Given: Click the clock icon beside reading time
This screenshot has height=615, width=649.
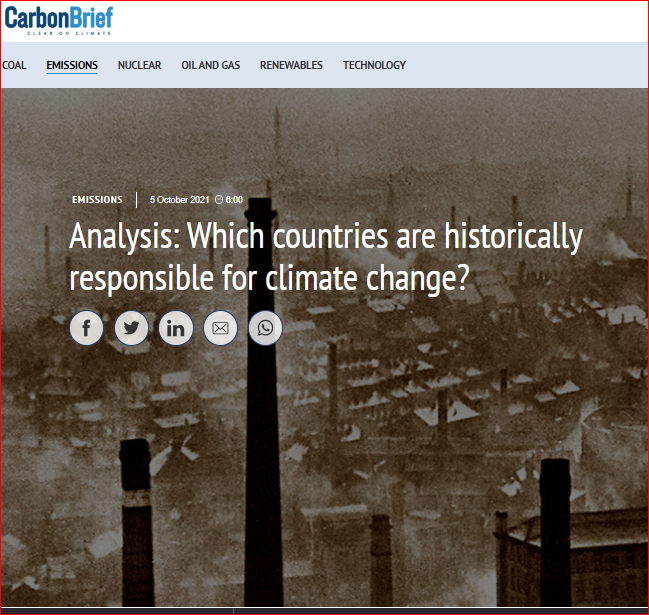Looking at the screenshot, I should coord(219,200).
